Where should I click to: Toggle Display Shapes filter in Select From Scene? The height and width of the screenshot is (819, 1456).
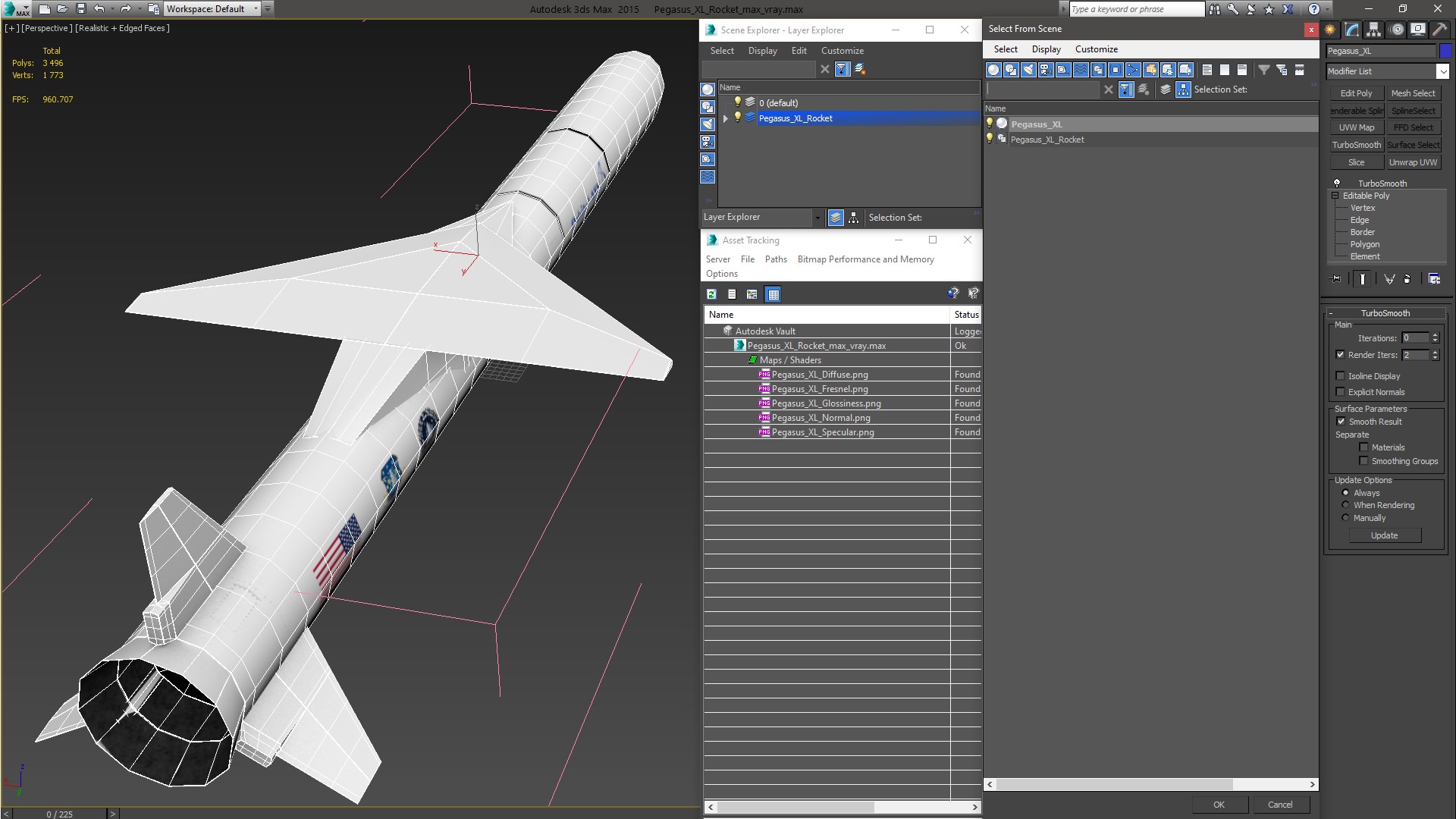click(1011, 70)
